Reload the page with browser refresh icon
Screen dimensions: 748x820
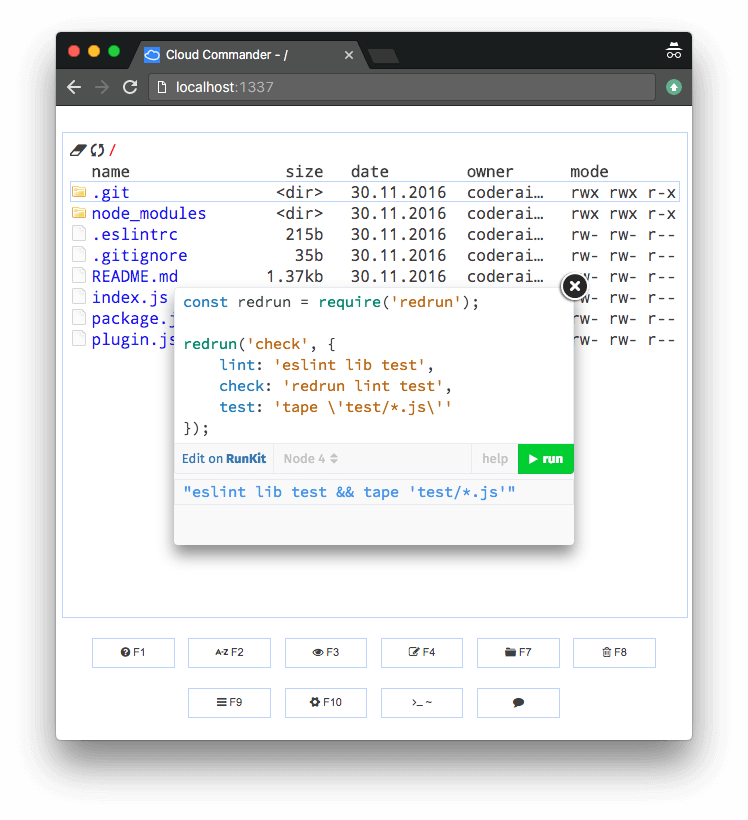[130, 87]
